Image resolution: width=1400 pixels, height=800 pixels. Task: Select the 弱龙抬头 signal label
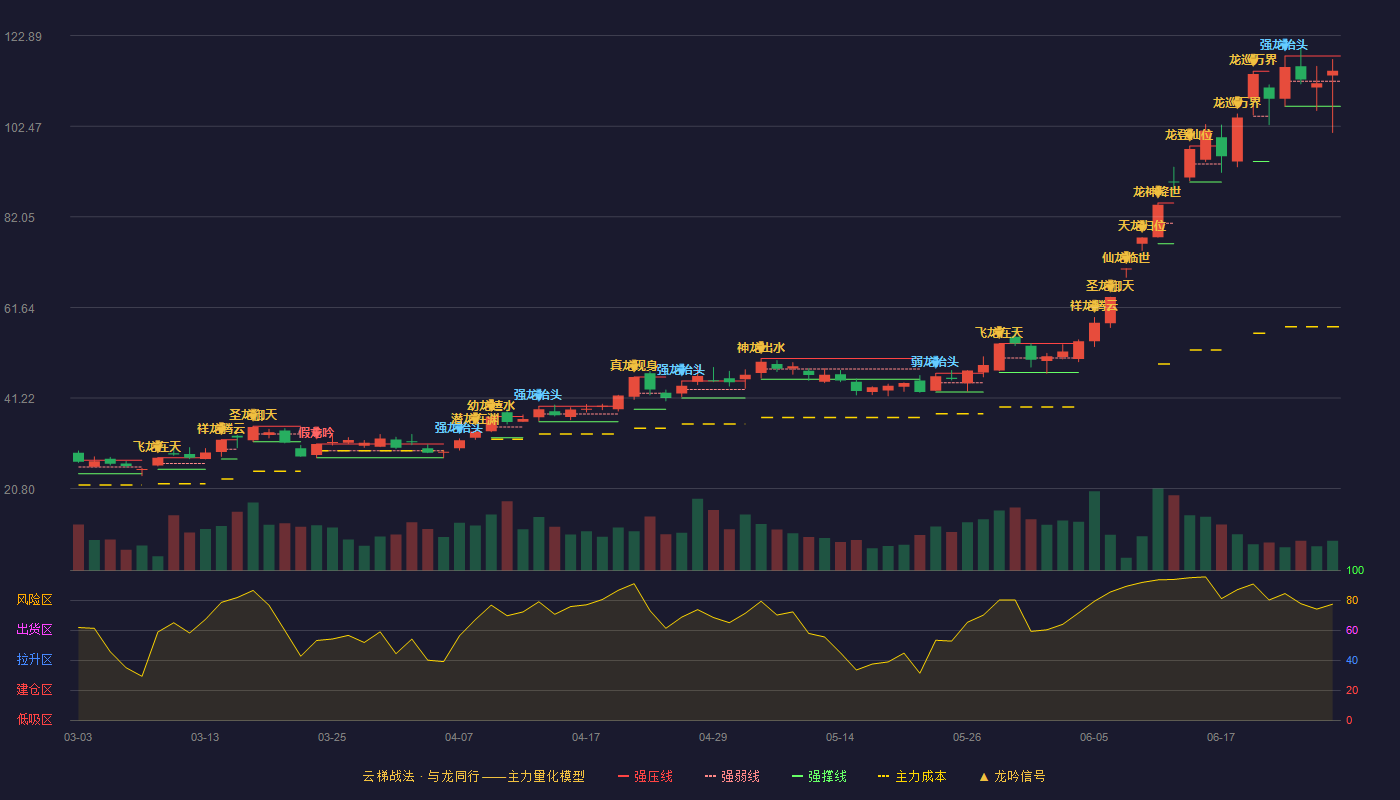935,362
